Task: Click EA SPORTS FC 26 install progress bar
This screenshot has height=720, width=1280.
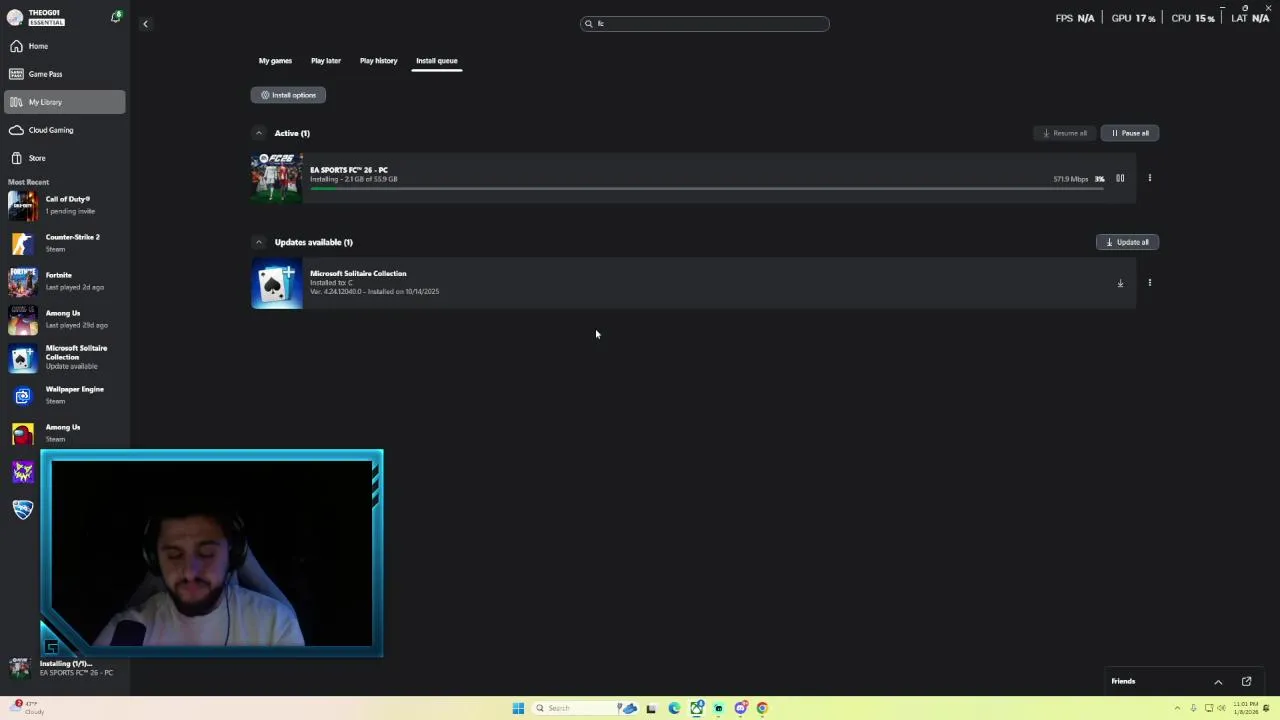Action: pyautogui.click(x=707, y=188)
